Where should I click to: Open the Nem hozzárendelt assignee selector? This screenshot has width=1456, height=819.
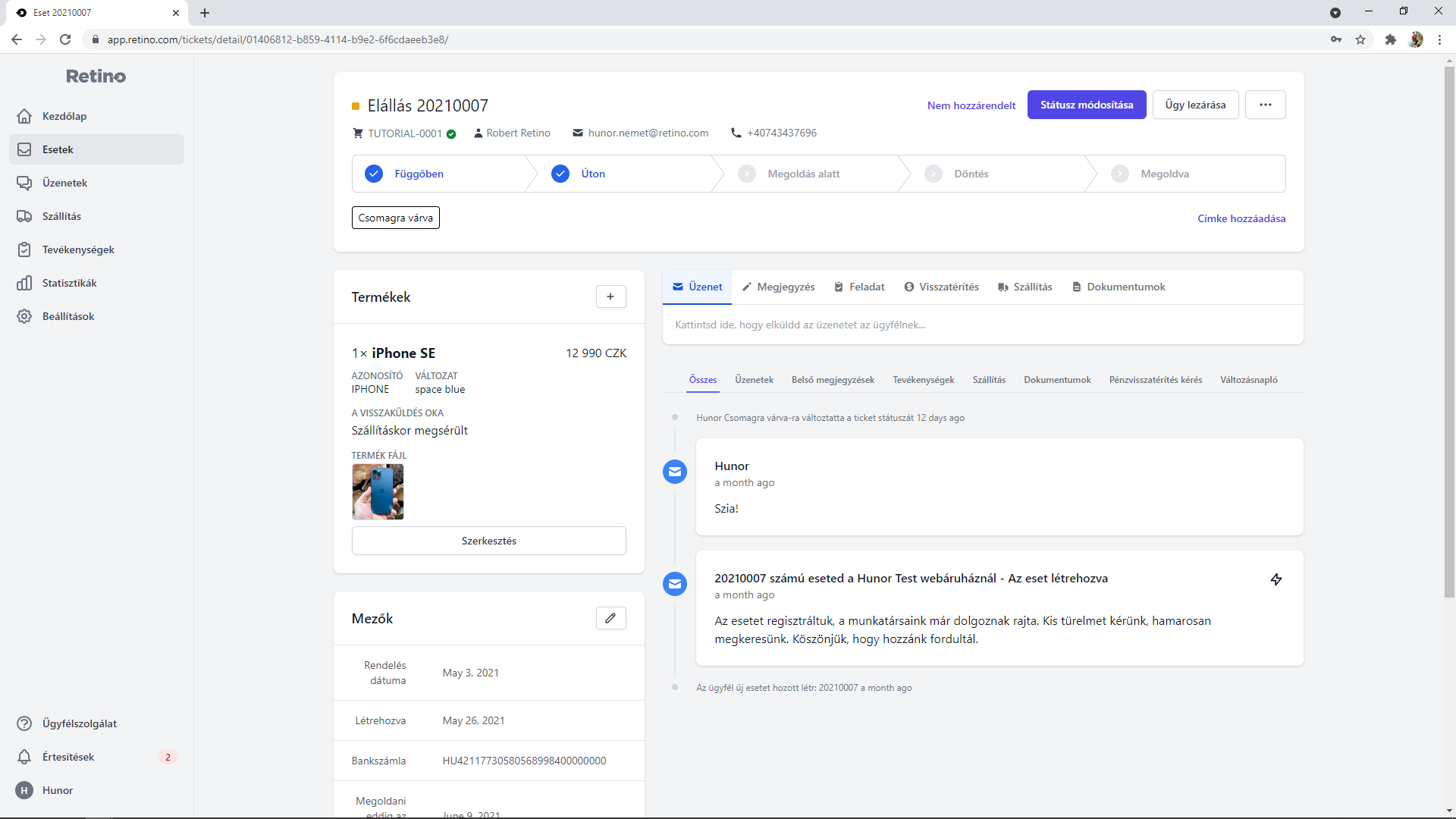click(971, 105)
